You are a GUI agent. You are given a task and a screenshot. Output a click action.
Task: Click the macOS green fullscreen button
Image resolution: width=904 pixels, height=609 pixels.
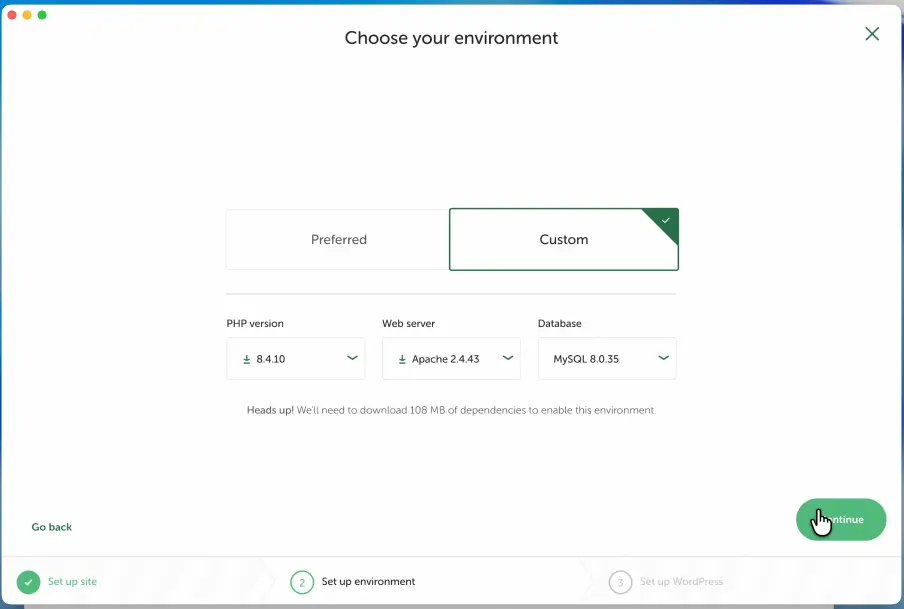tap(42, 15)
